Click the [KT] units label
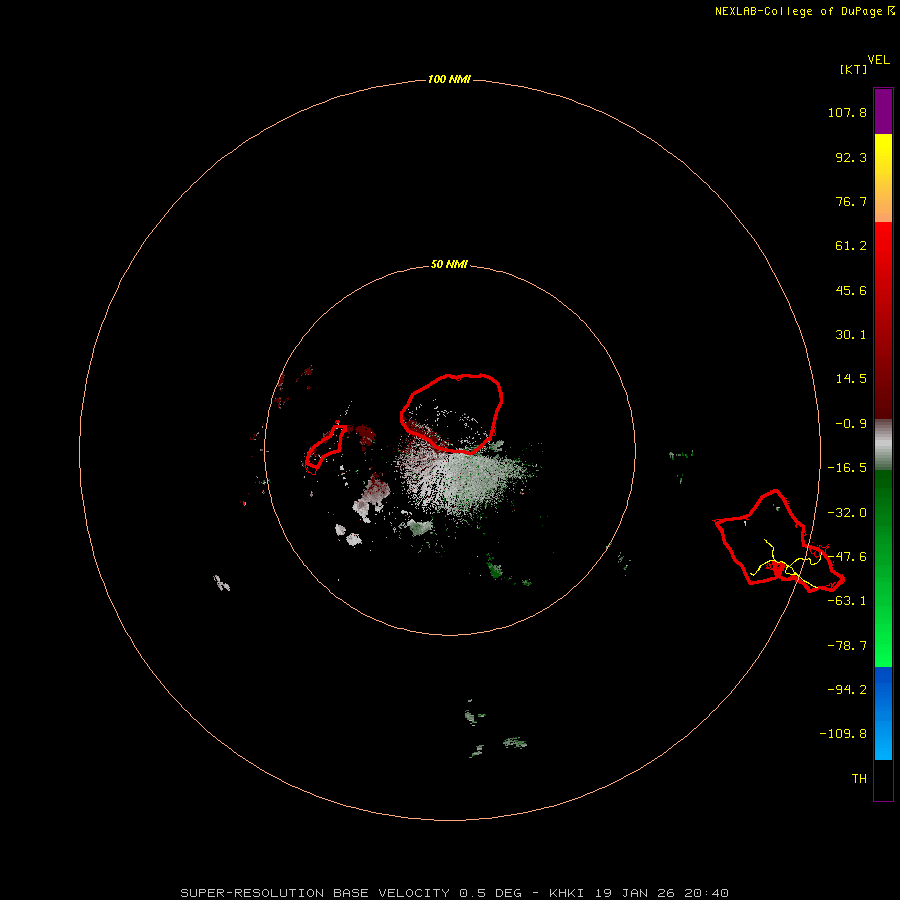900x900 pixels. 854,69
